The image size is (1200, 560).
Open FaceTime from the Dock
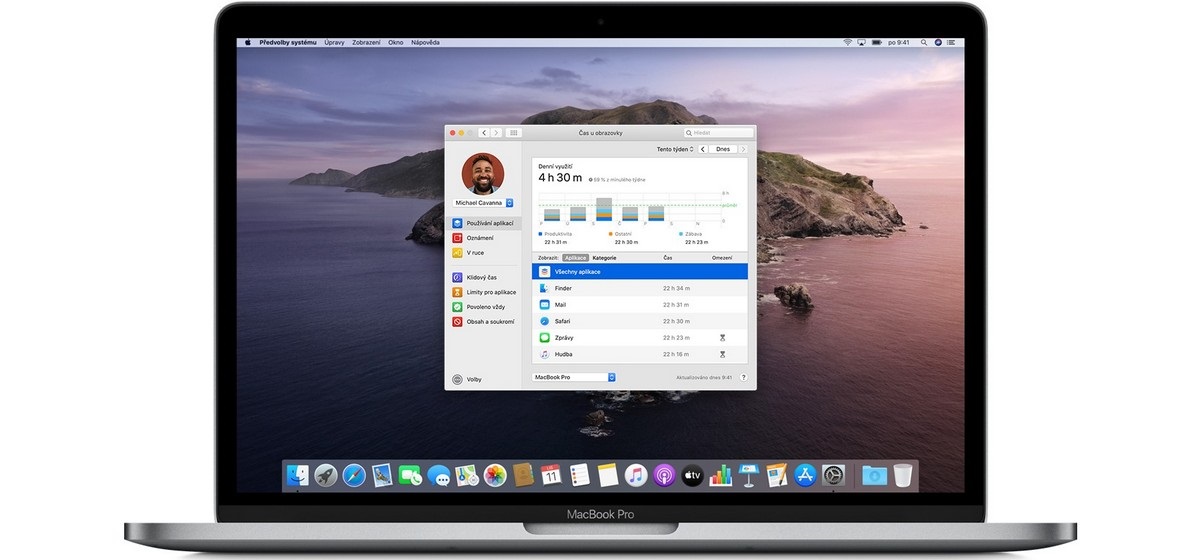[x=410, y=476]
